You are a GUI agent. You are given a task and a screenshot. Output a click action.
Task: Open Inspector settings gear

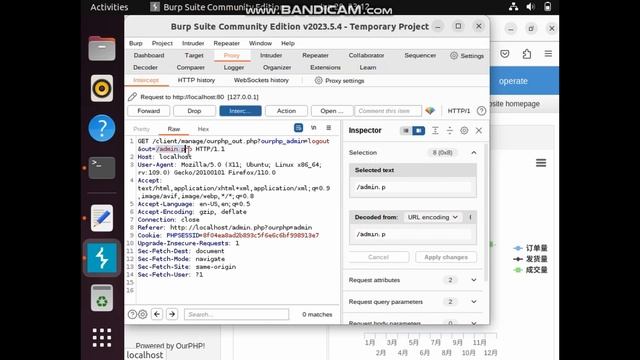(464, 131)
